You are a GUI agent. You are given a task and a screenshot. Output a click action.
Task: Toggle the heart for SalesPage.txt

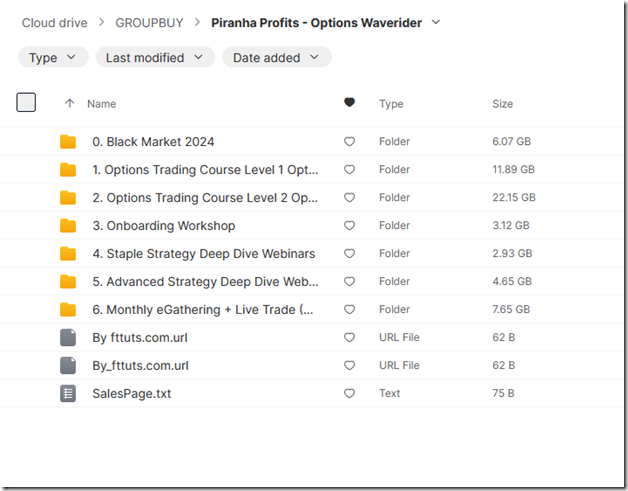(349, 394)
